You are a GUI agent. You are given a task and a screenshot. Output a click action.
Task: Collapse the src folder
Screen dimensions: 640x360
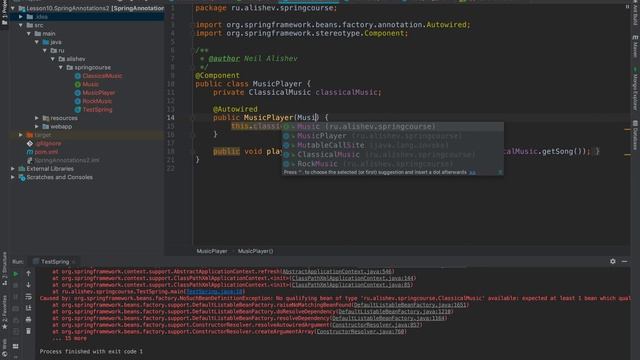tap(21, 25)
